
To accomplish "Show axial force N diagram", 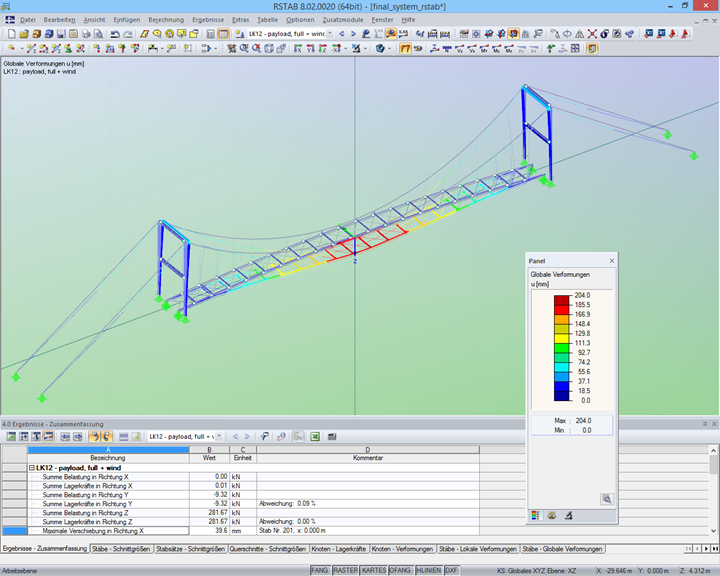I will (447, 48).
